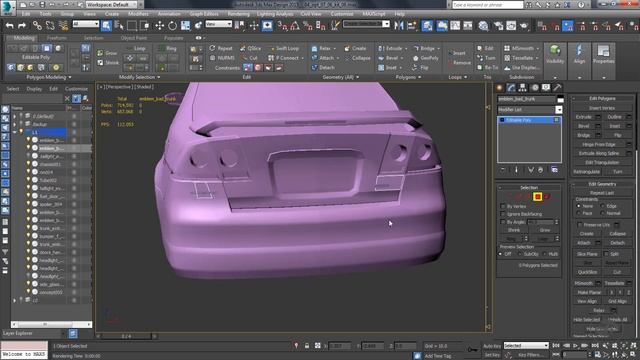Activate the Unlink Selection tool

click(50, 26)
